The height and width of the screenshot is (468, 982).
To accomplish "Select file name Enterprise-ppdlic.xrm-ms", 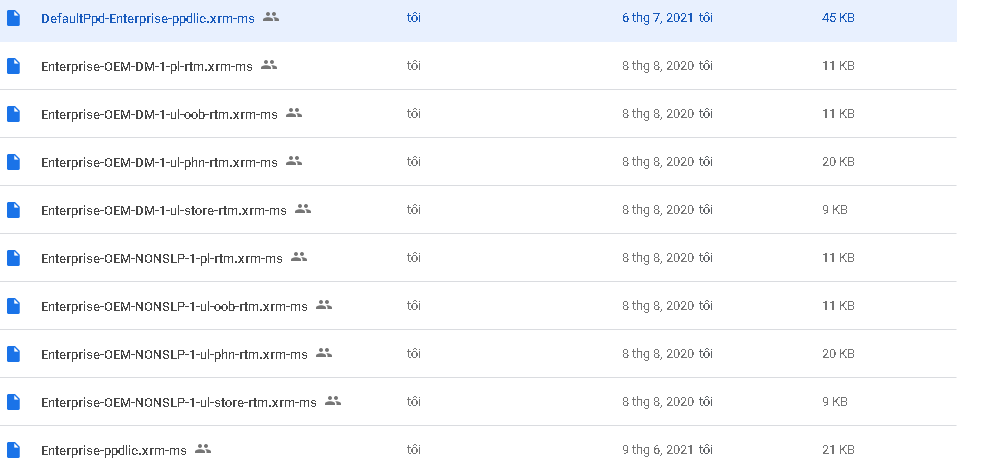I will point(114,450).
